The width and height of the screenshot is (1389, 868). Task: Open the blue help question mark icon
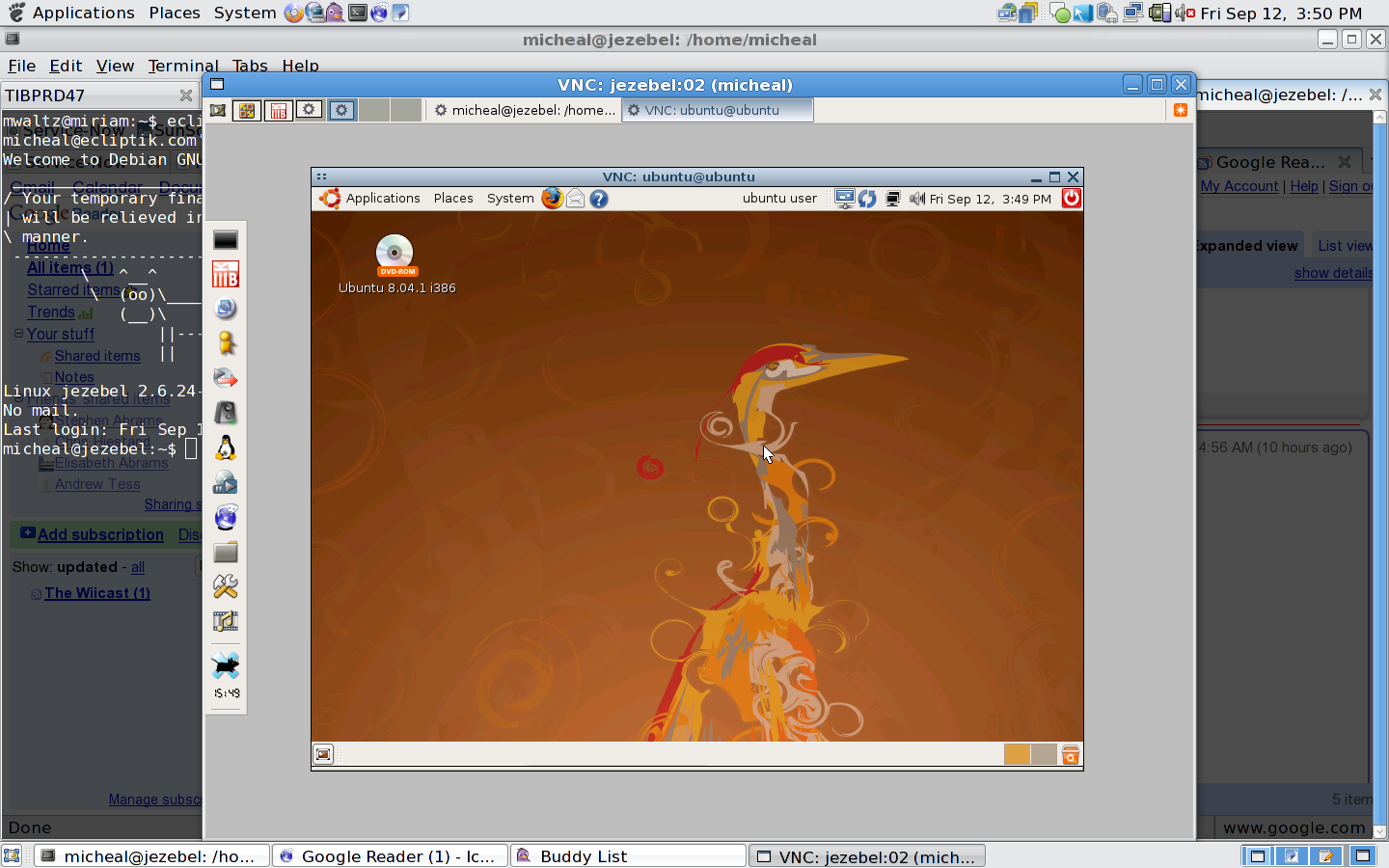(599, 199)
